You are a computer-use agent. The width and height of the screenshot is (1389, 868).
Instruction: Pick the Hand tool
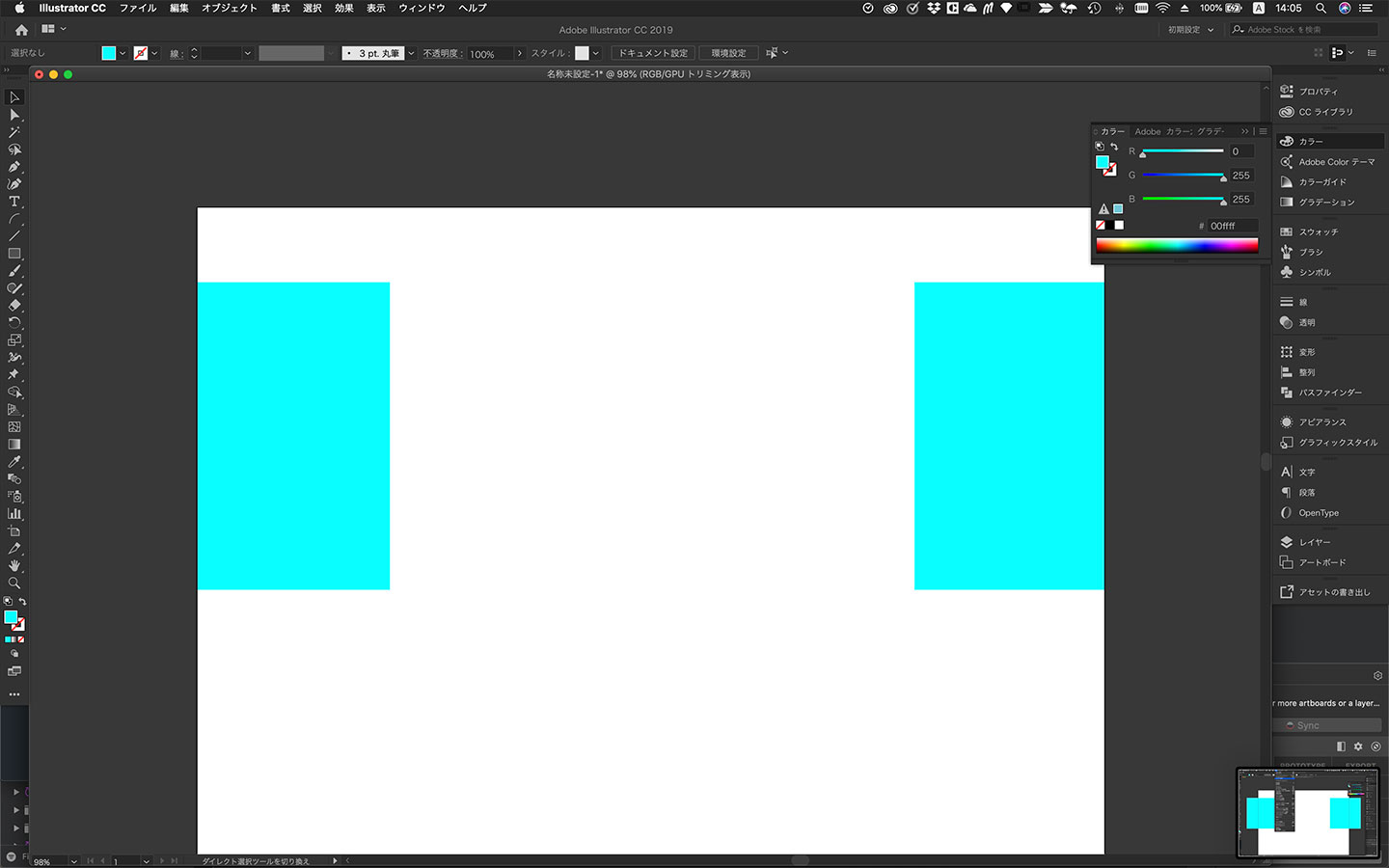coord(14,566)
